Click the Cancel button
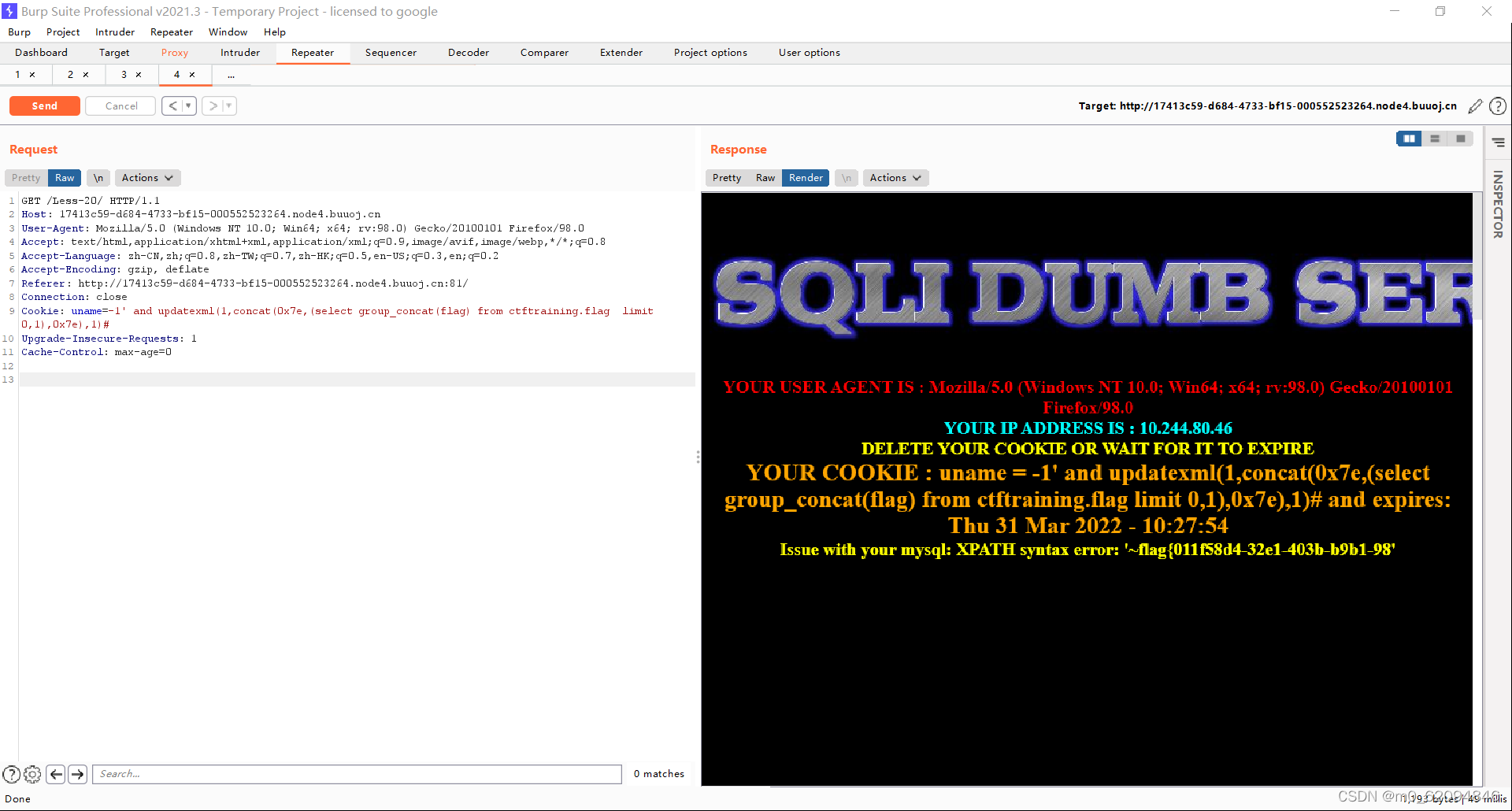This screenshot has height=811, width=1512. pos(121,106)
